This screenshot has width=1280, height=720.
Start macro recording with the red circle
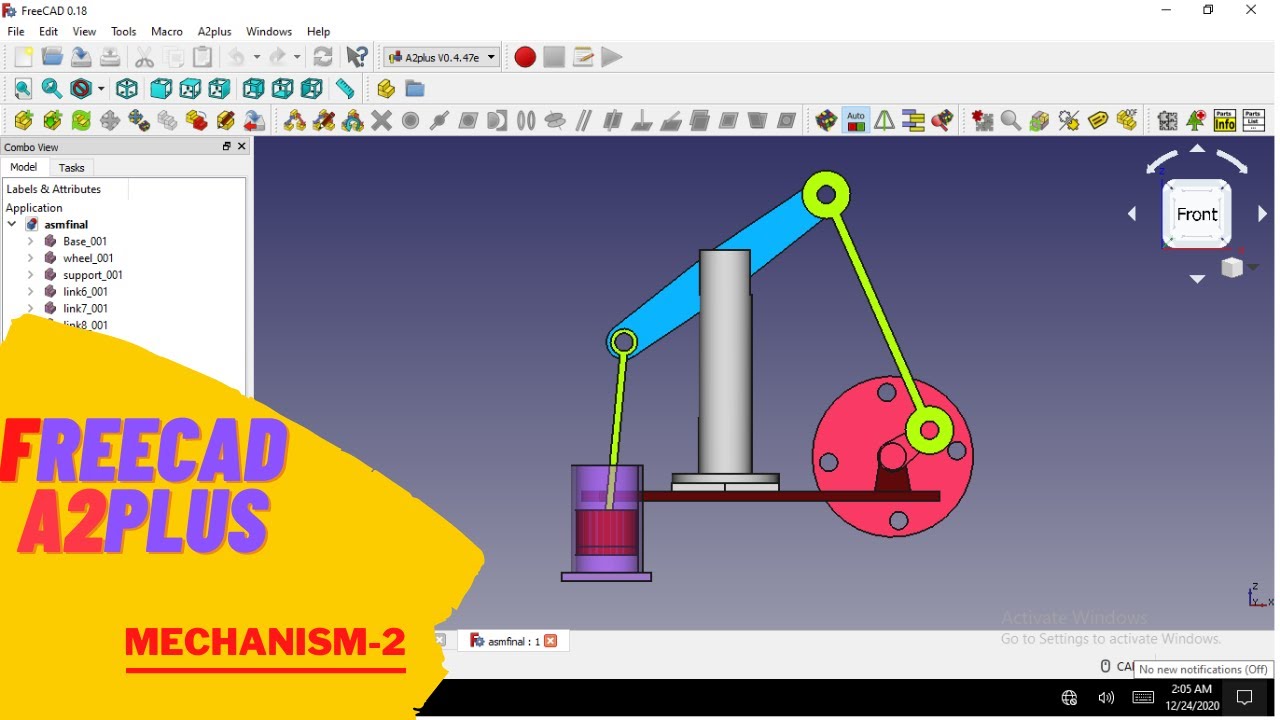pyautogui.click(x=525, y=57)
